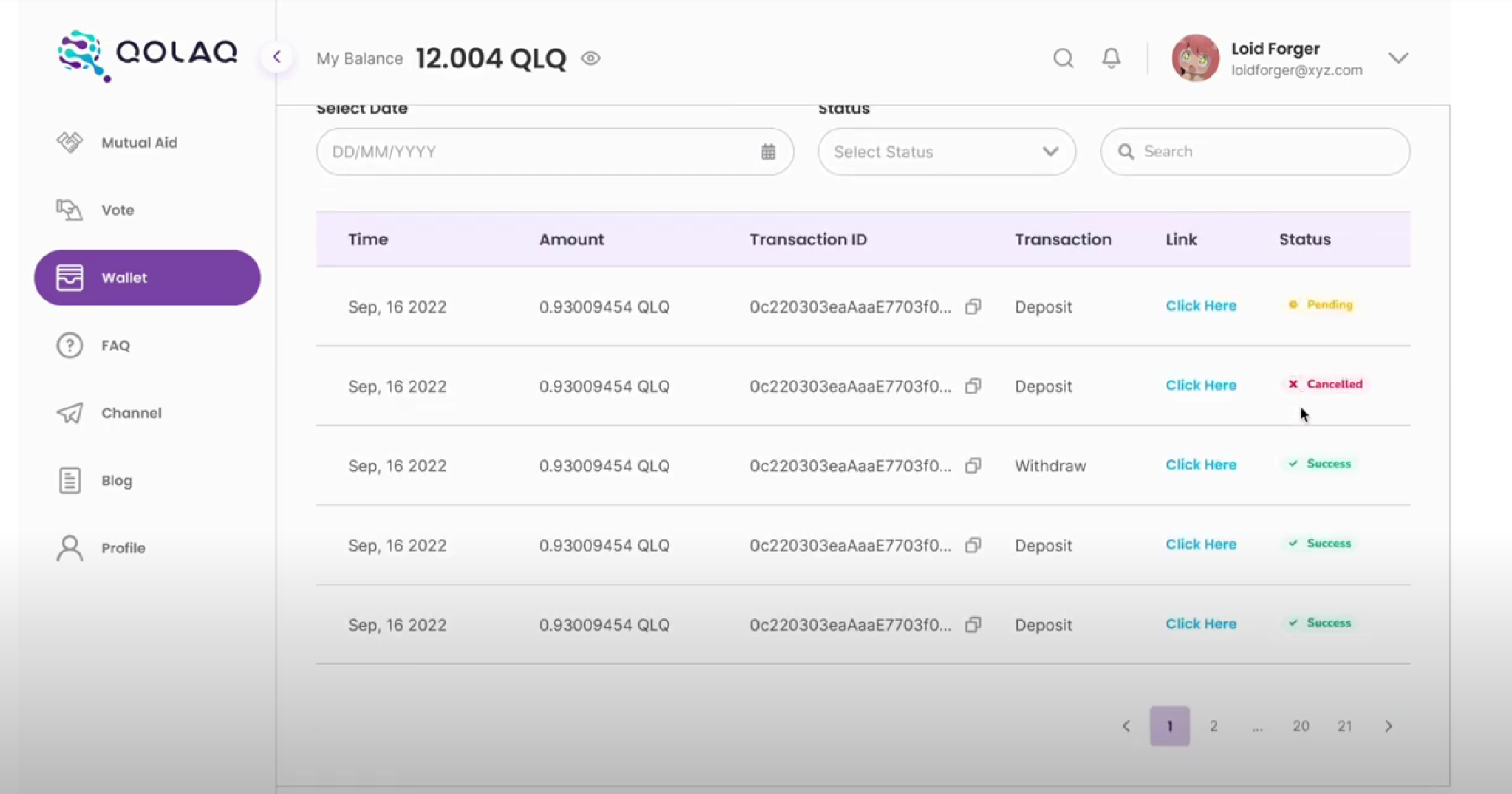Go to the next page with the arrow
This screenshot has height=794, width=1512.
pos(1389,726)
